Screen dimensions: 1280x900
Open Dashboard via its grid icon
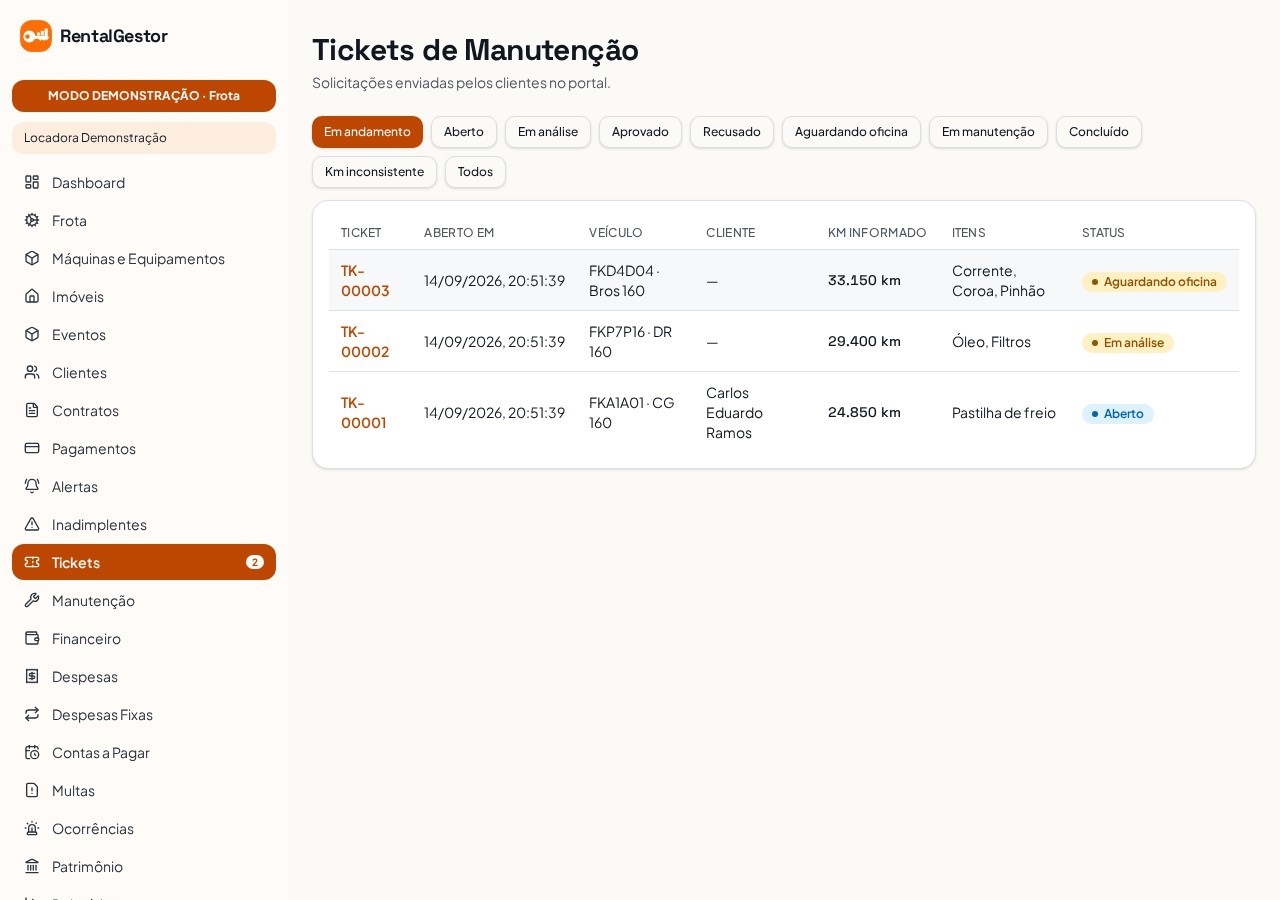tap(32, 182)
